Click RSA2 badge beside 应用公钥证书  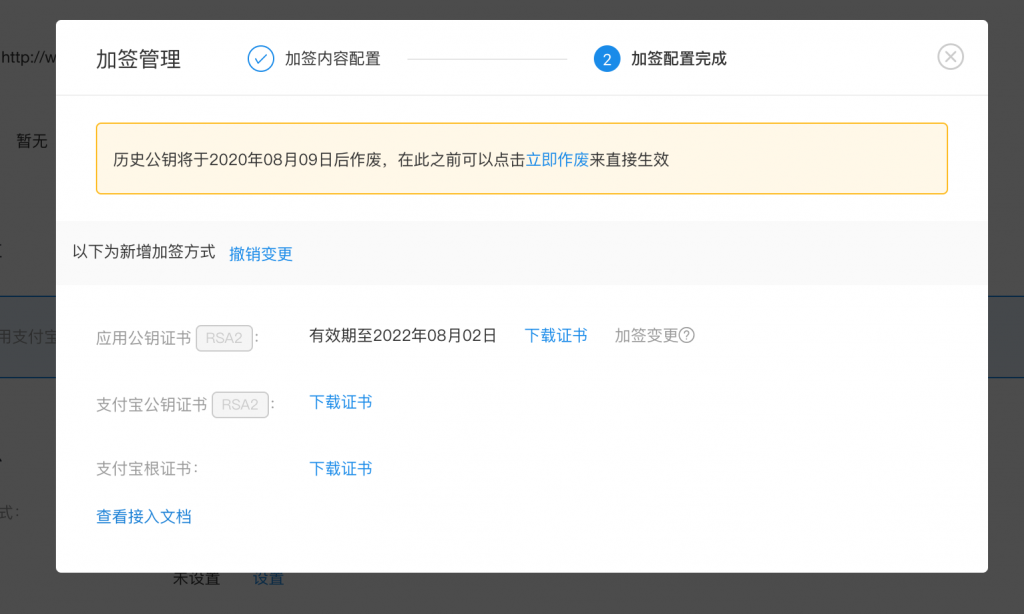pos(224,338)
